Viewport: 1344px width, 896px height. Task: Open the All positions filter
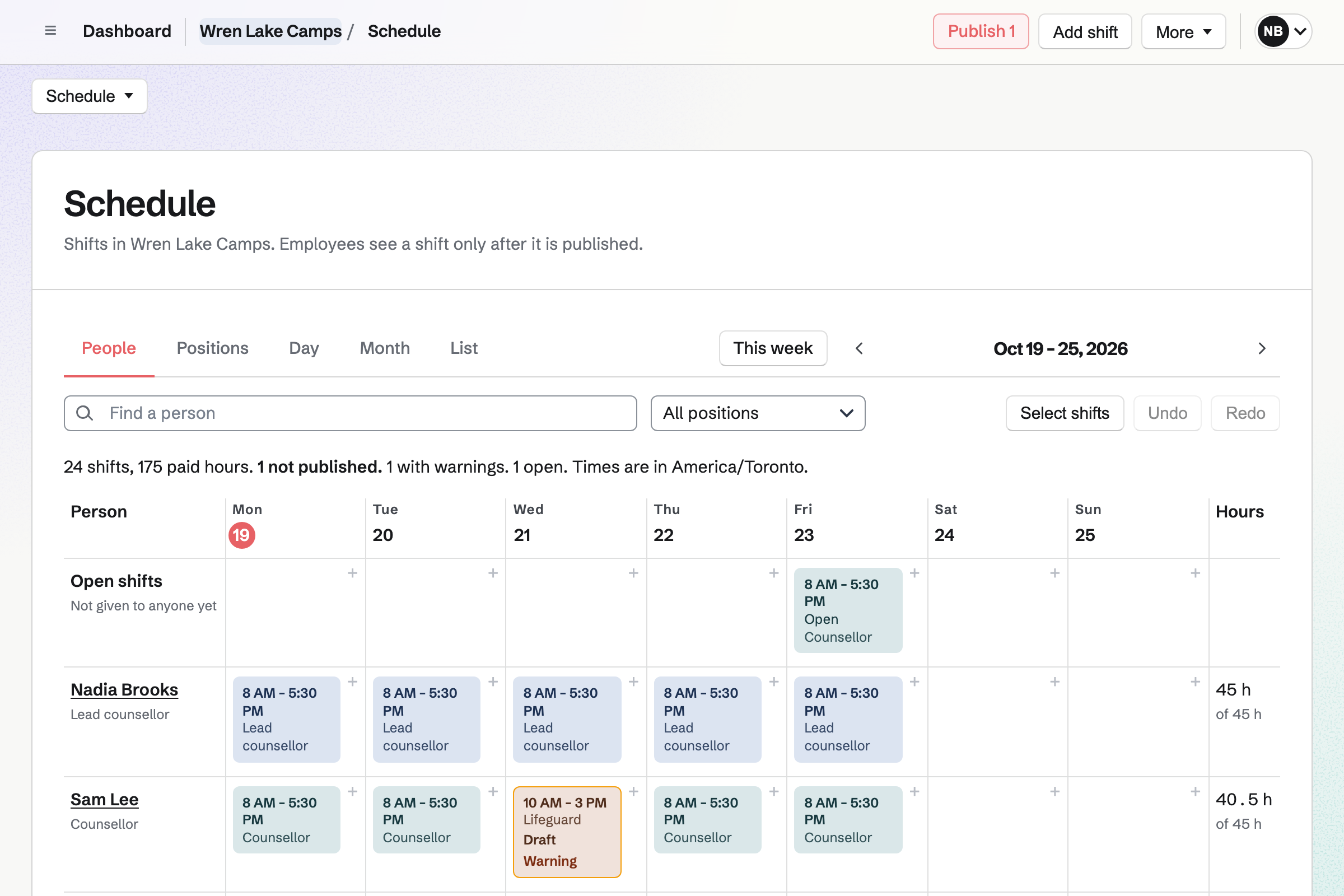pyautogui.click(x=758, y=413)
